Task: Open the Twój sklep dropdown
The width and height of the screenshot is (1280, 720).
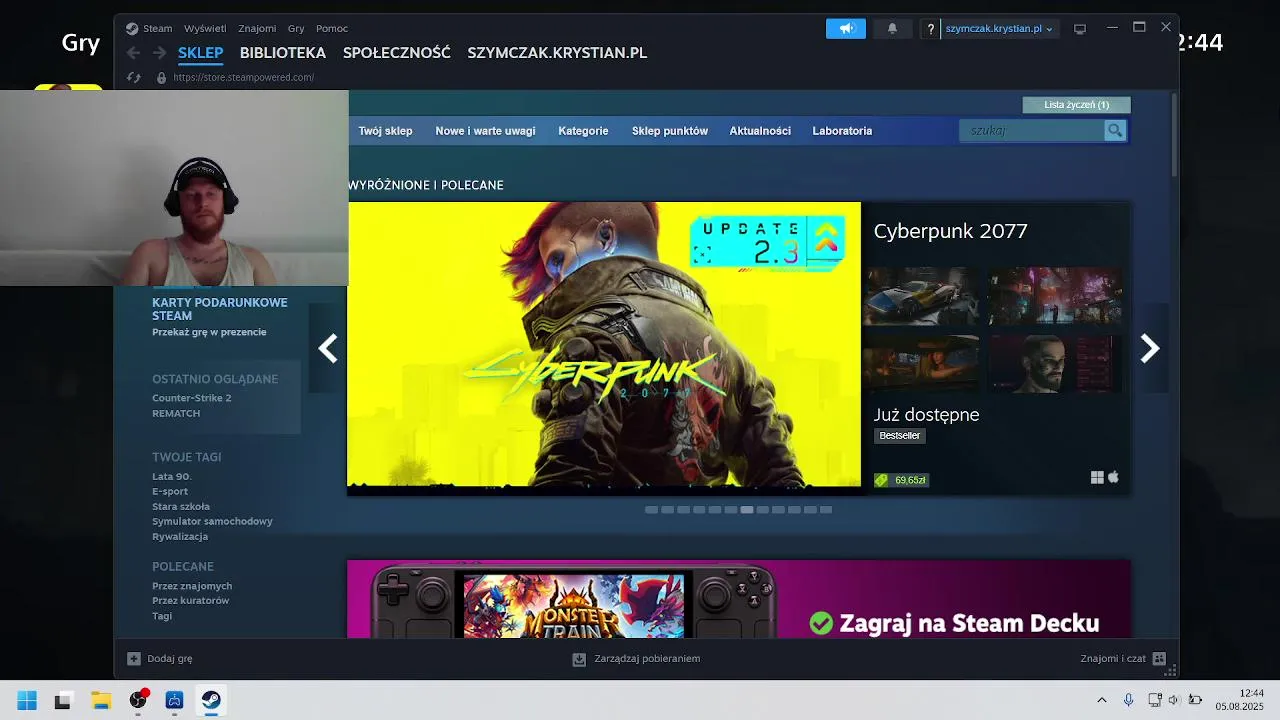Action: coord(385,131)
